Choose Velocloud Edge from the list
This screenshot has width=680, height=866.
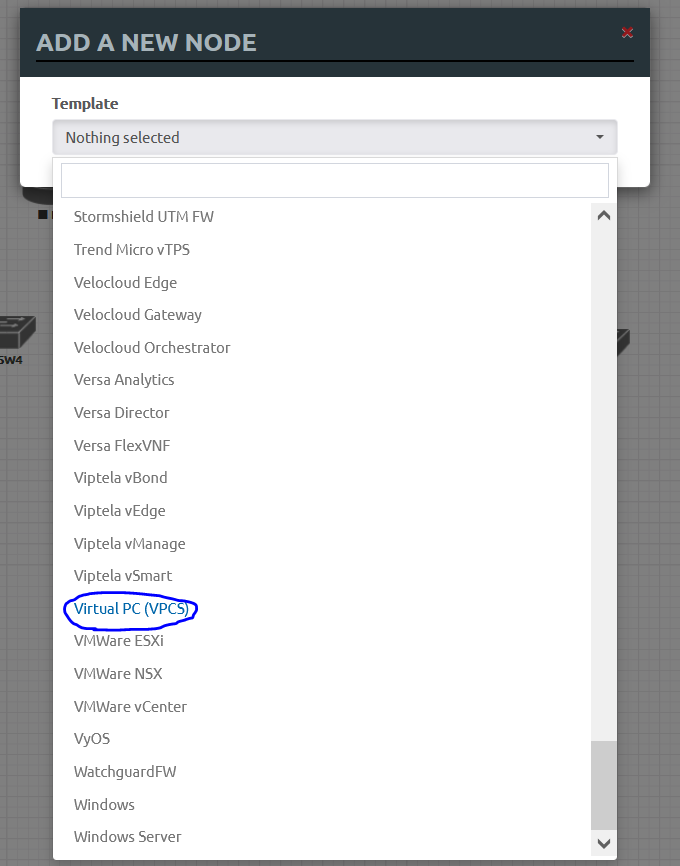tap(125, 282)
